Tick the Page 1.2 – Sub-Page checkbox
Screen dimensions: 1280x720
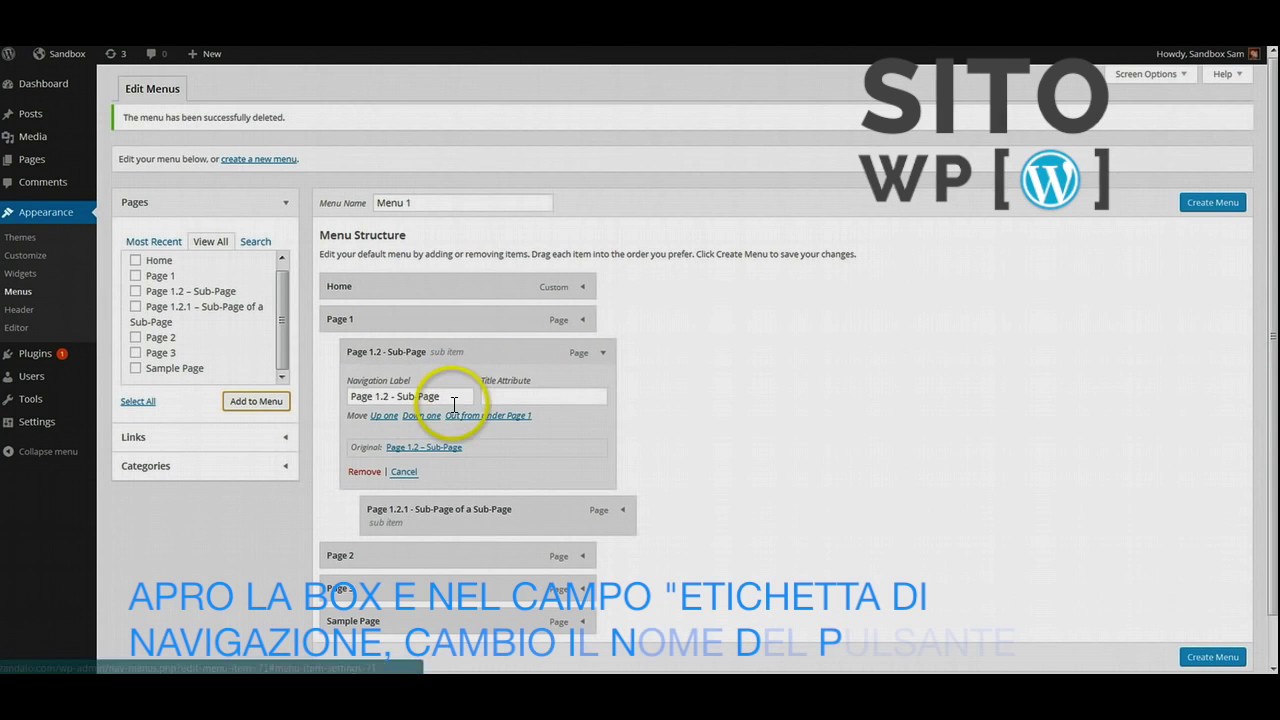point(135,291)
